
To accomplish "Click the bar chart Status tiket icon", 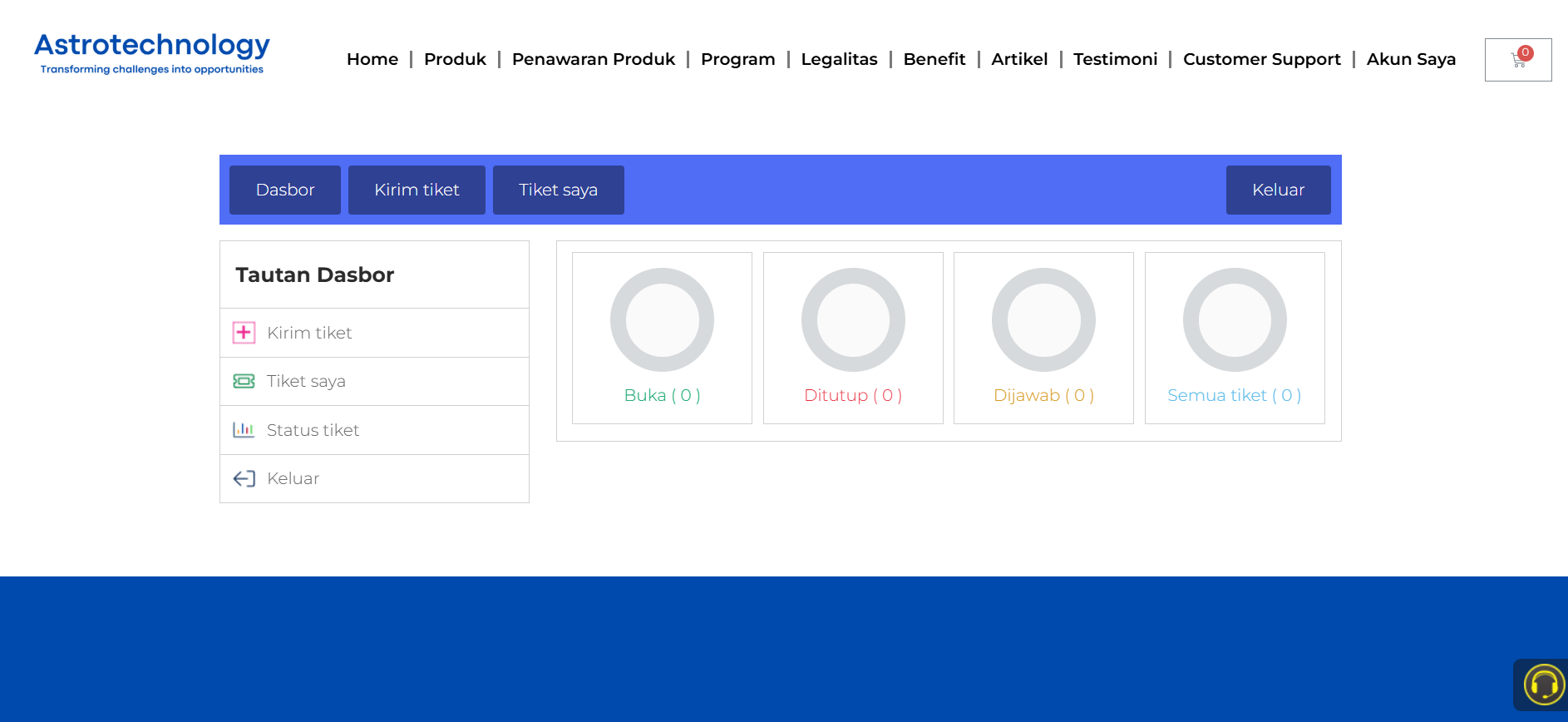I will 244,430.
